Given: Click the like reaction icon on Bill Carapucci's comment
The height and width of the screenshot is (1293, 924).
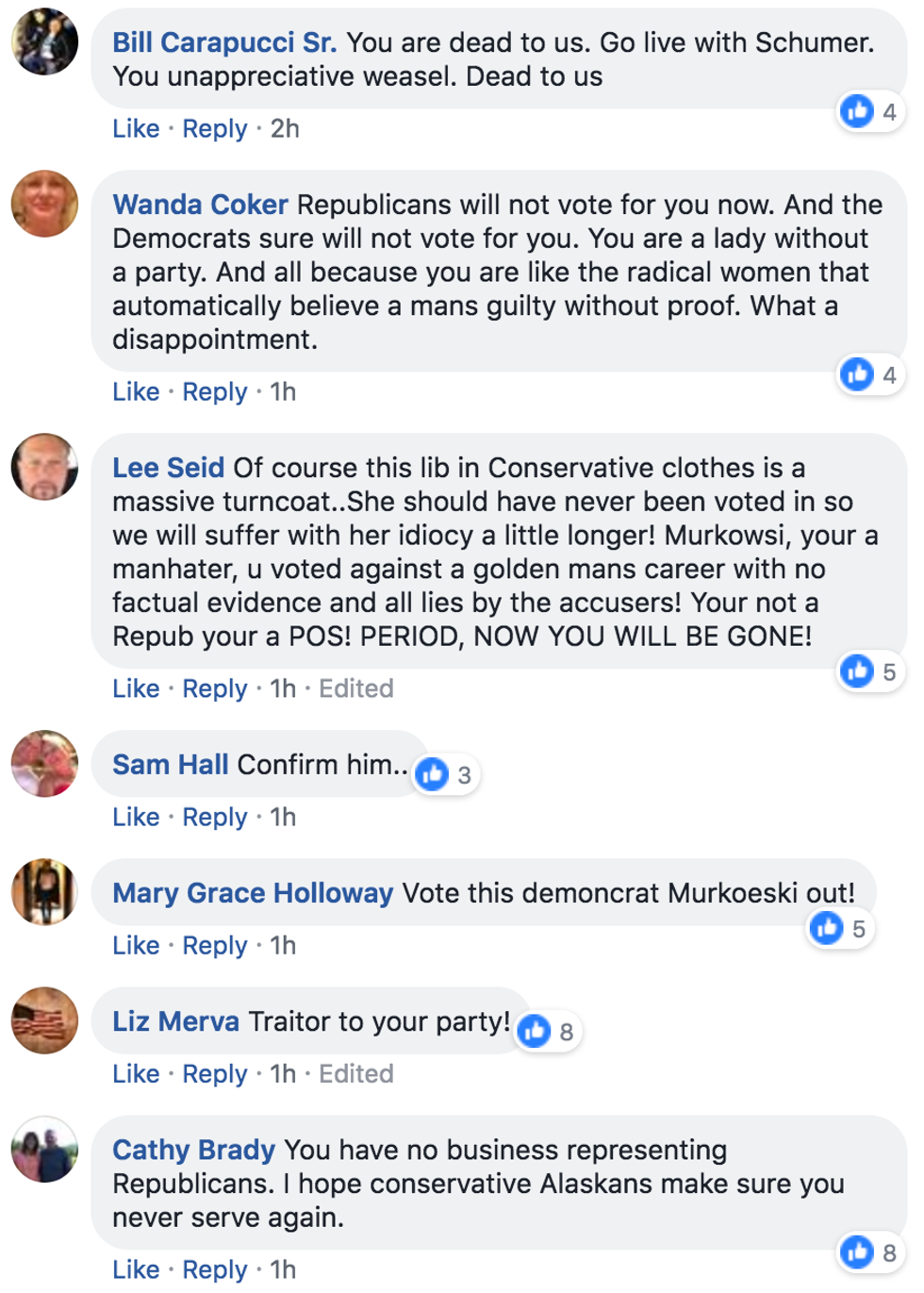Looking at the screenshot, I should pyautogui.click(x=858, y=111).
